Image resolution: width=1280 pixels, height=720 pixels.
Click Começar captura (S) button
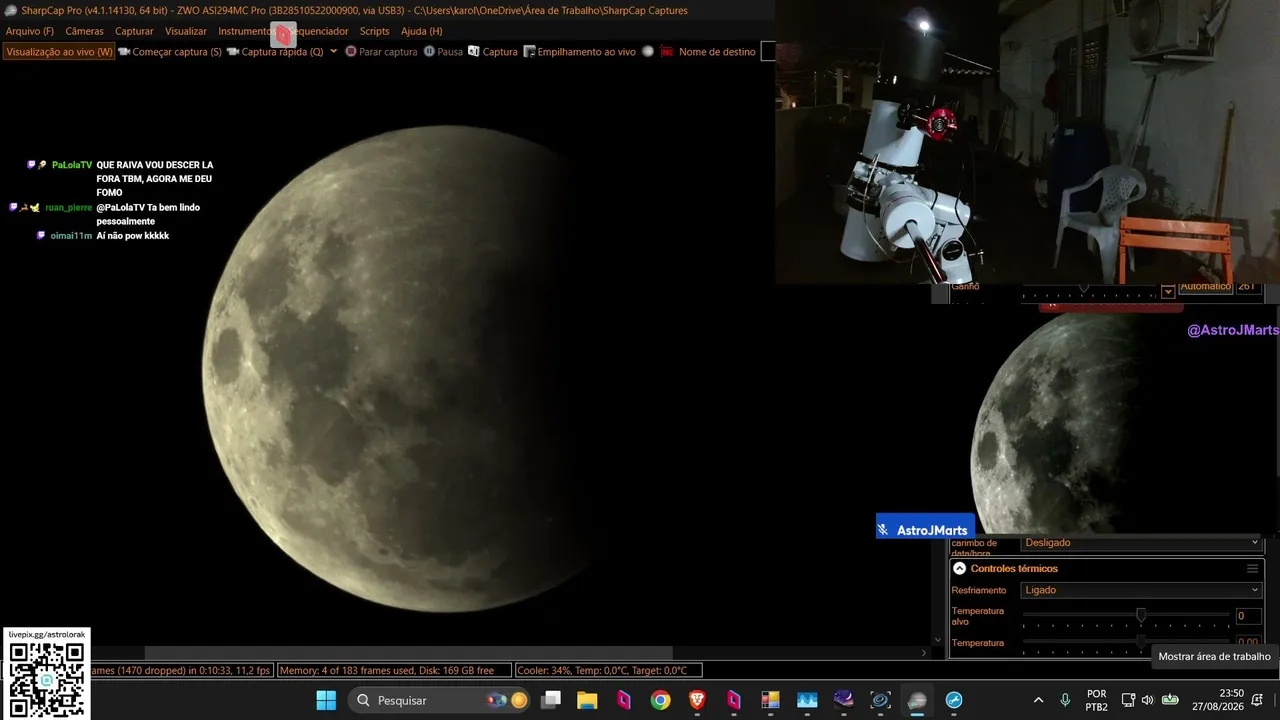(170, 52)
